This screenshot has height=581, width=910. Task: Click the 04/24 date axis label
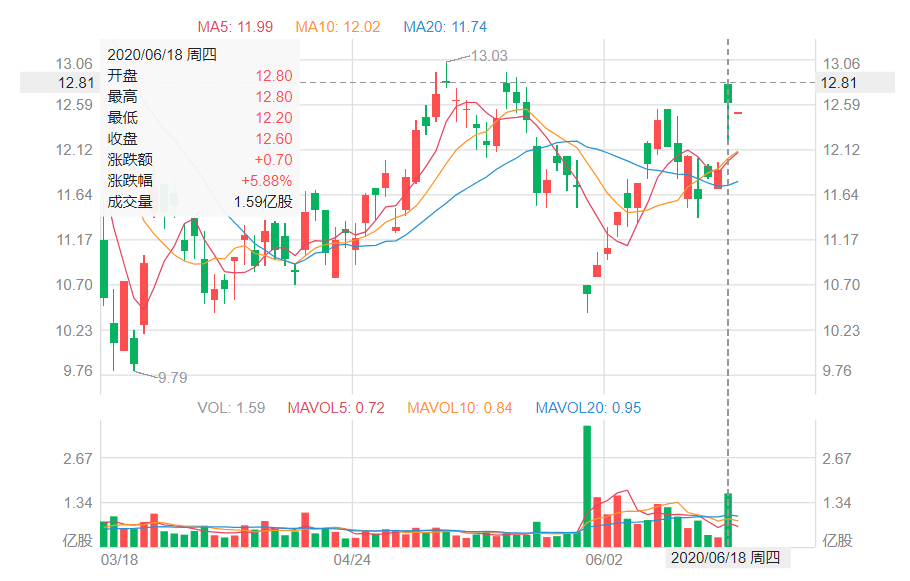click(x=352, y=560)
